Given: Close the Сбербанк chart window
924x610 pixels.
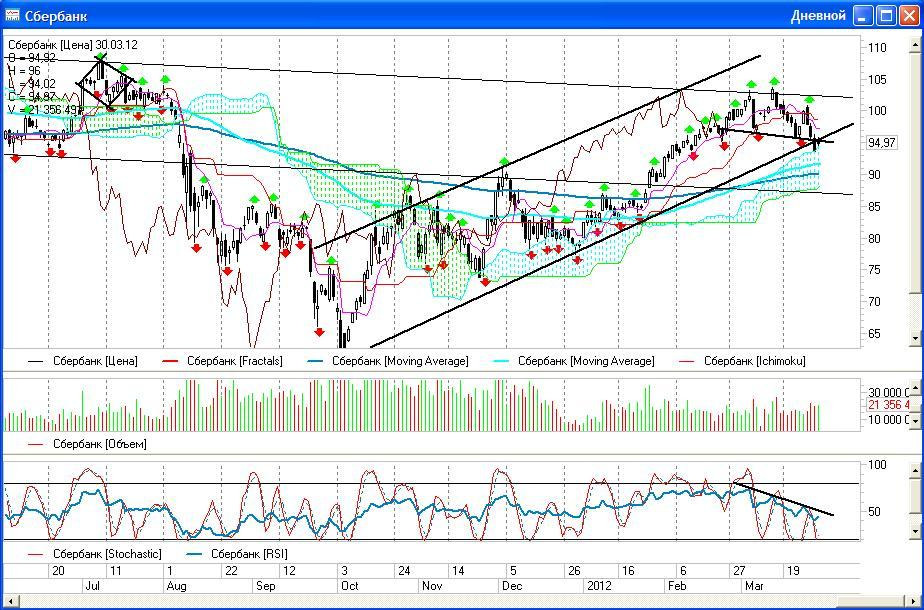Looking at the screenshot, I should [909, 16].
